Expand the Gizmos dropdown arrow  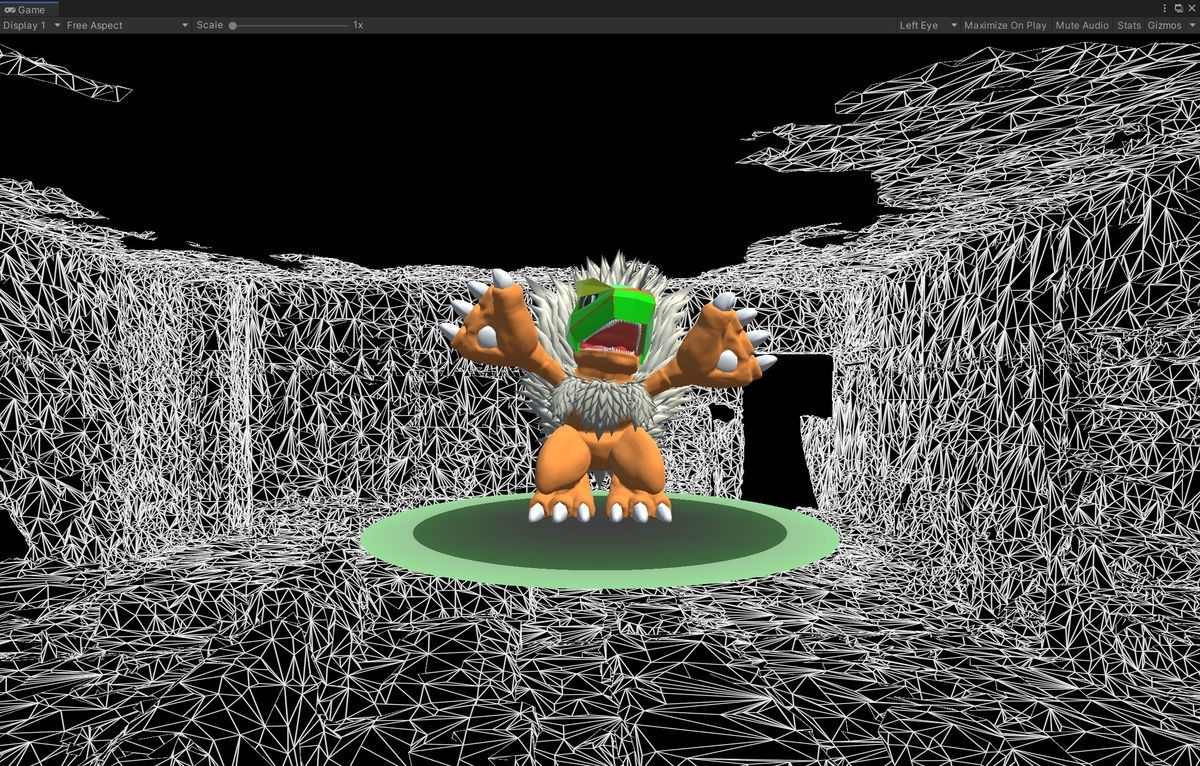point(1191,25)
